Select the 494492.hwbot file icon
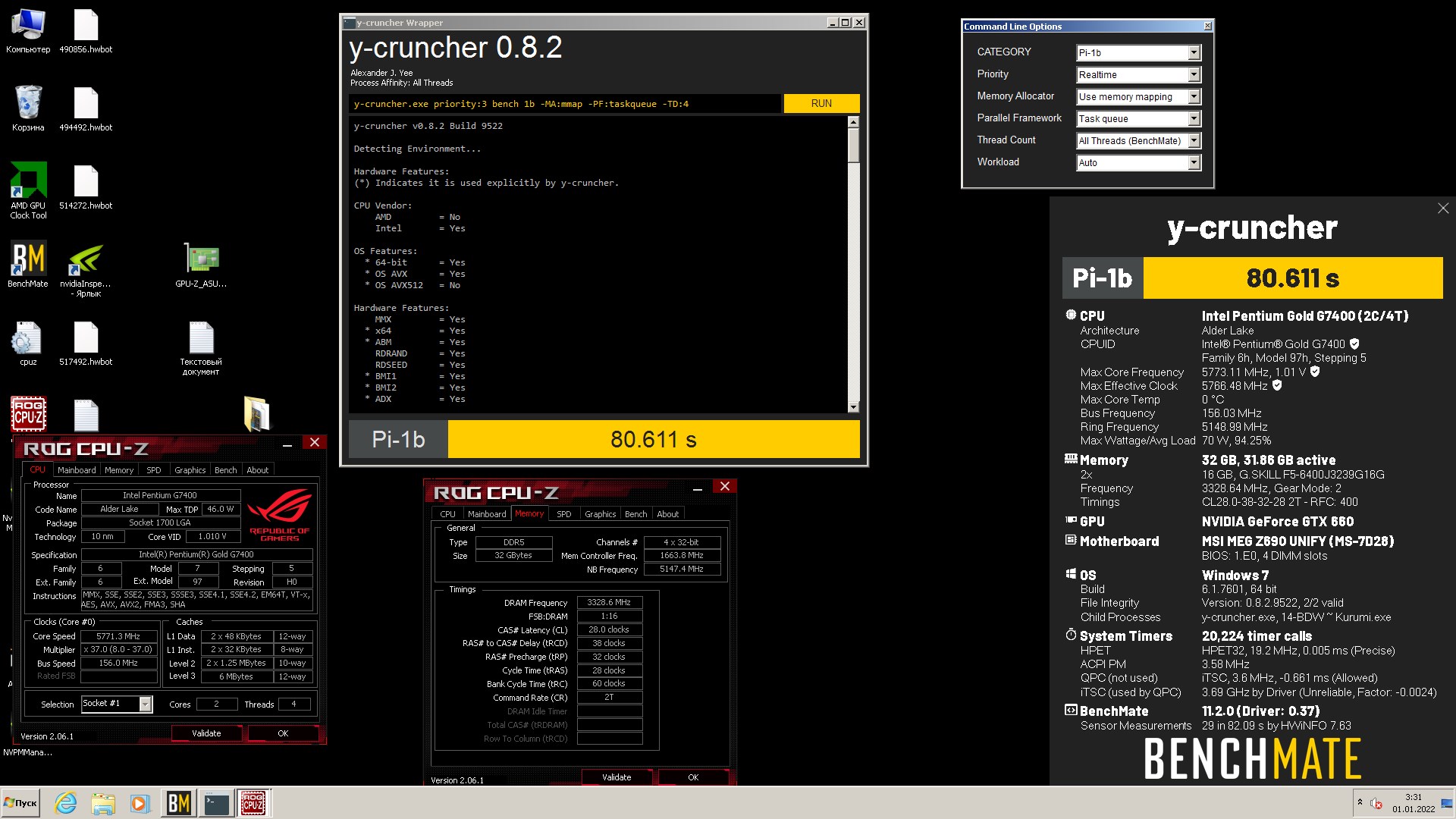The width and height of the screenshot is (1456, 819). pyautogui.click(x=86, y=108)
